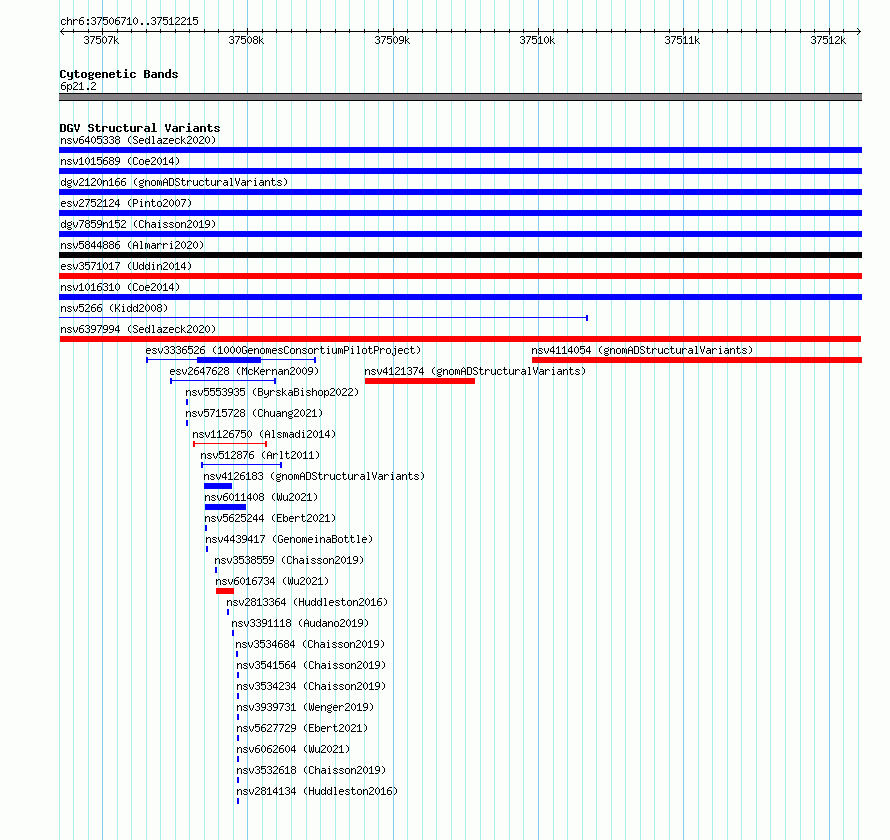Click nsv3541564 (Chaisson2019) label
The height and width of the screenshot is (840, 890).
[x=311, y=665]
